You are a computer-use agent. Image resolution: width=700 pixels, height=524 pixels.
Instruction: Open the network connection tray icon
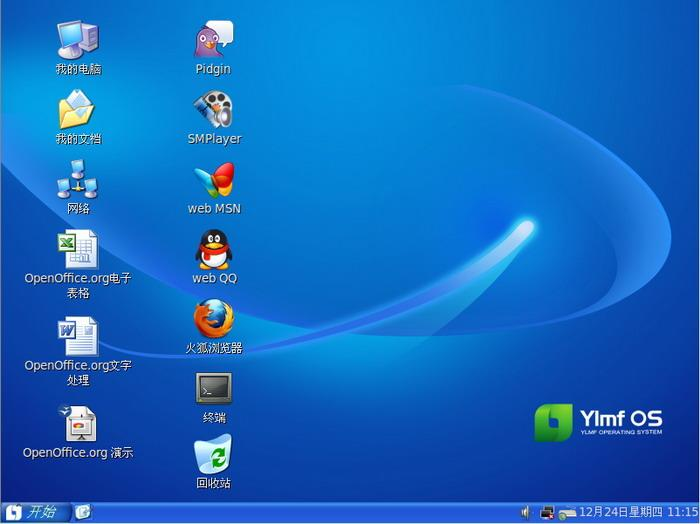pos(547,512)
